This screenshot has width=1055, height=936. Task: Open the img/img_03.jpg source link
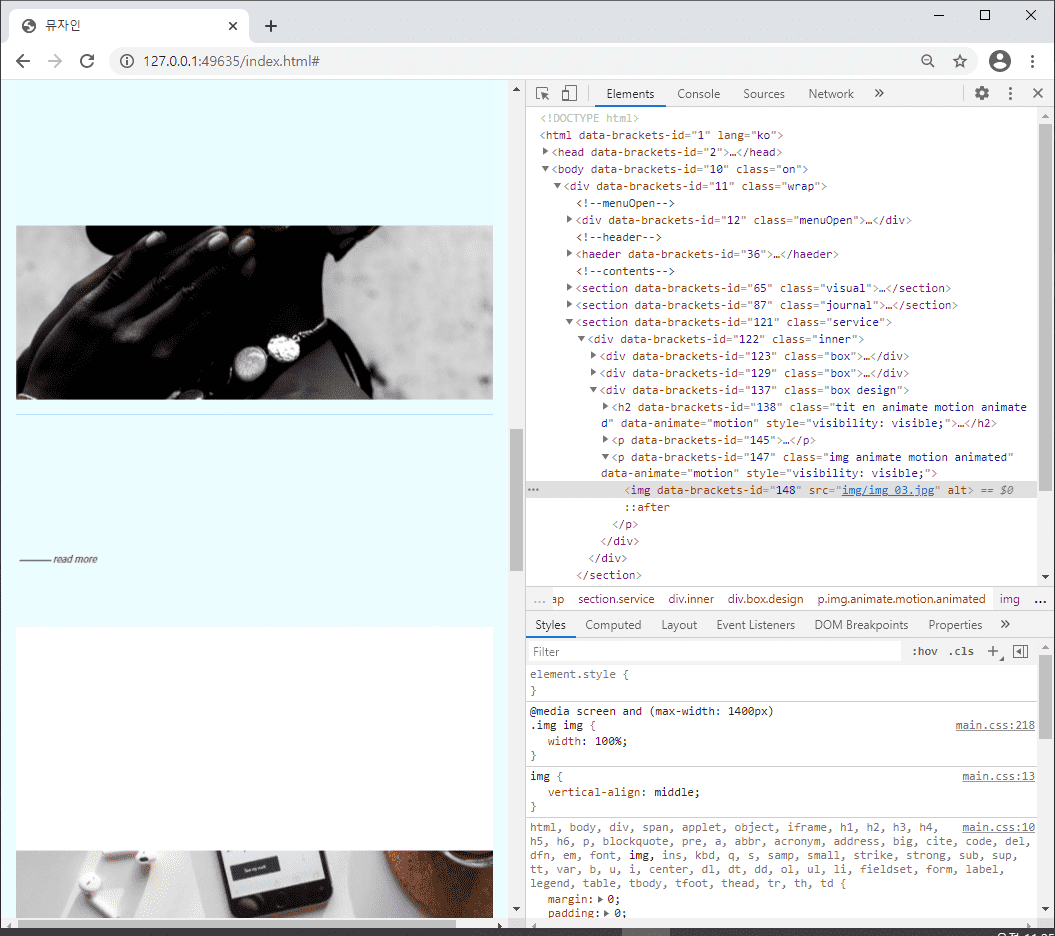click(x=888, y=491)
